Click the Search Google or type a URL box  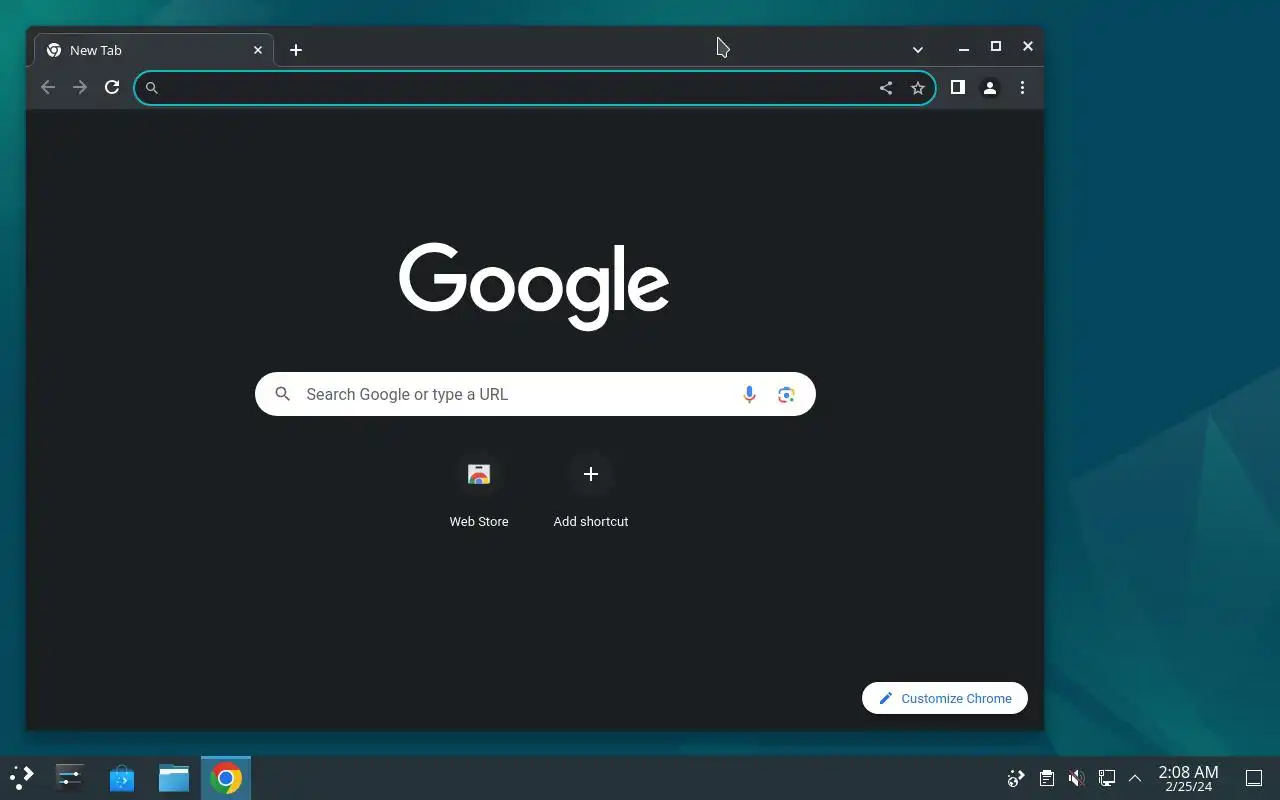(535, 394)
